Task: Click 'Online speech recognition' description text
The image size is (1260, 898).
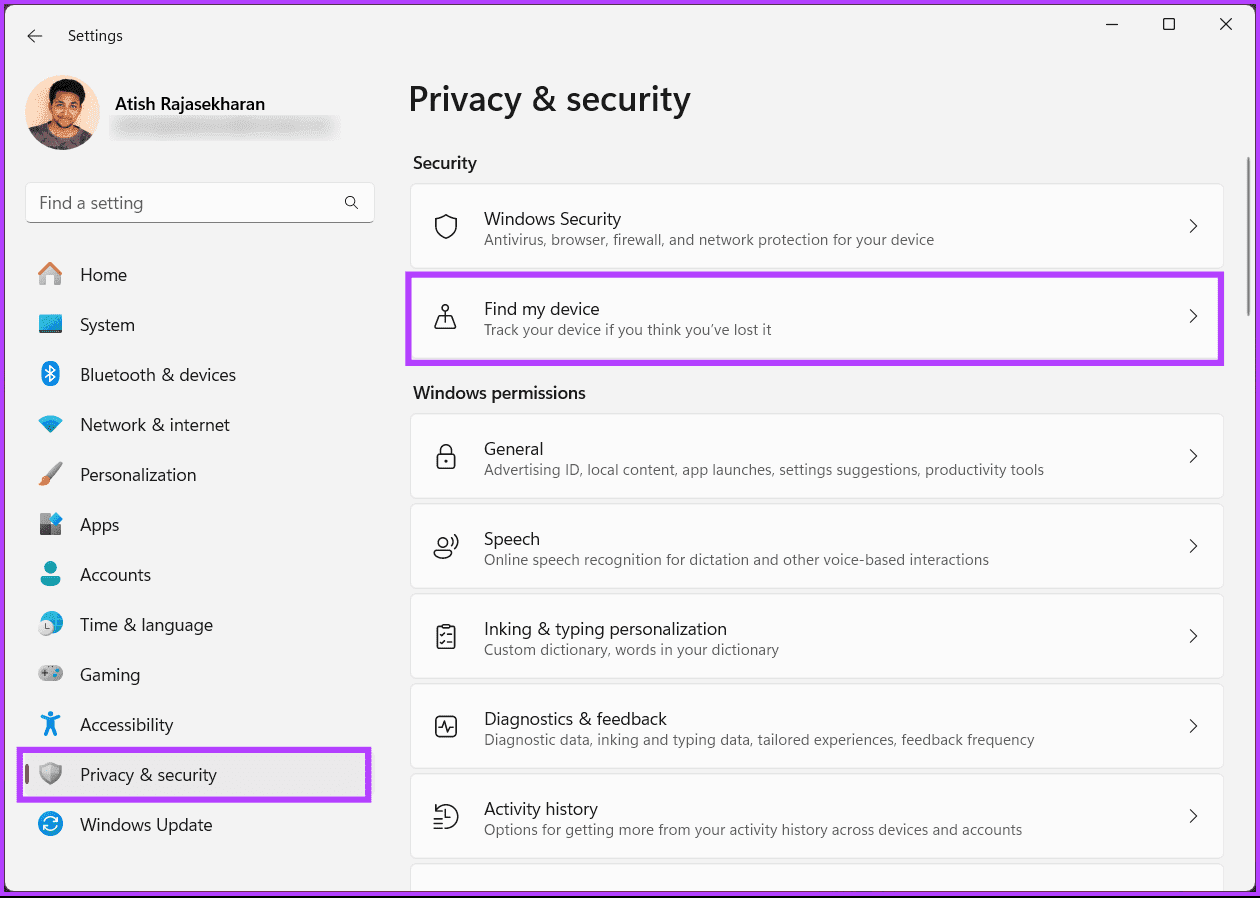Action: point(736,560)
